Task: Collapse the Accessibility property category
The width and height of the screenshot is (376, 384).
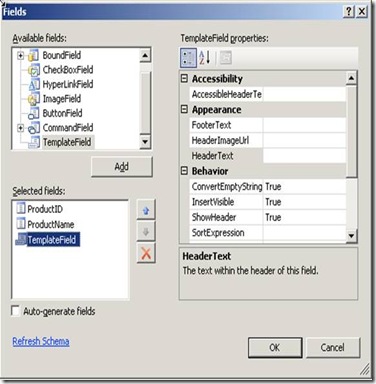Action: coord(184,79)
